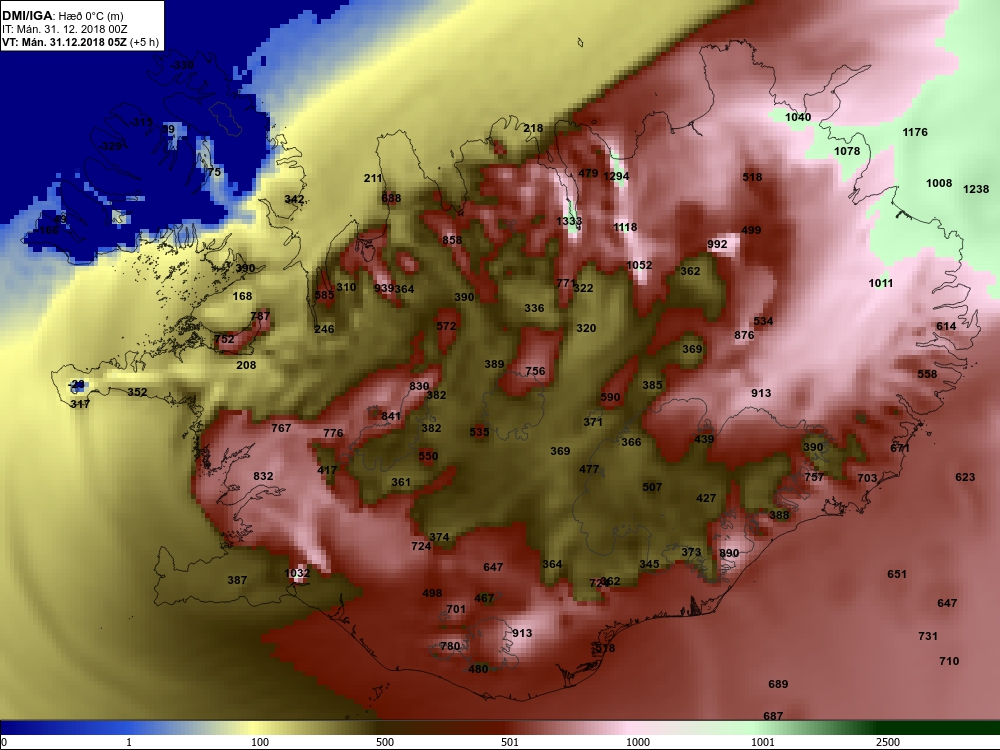1000x750 pixels.
Task: Click the map value "427"
Action: point(706,498)
